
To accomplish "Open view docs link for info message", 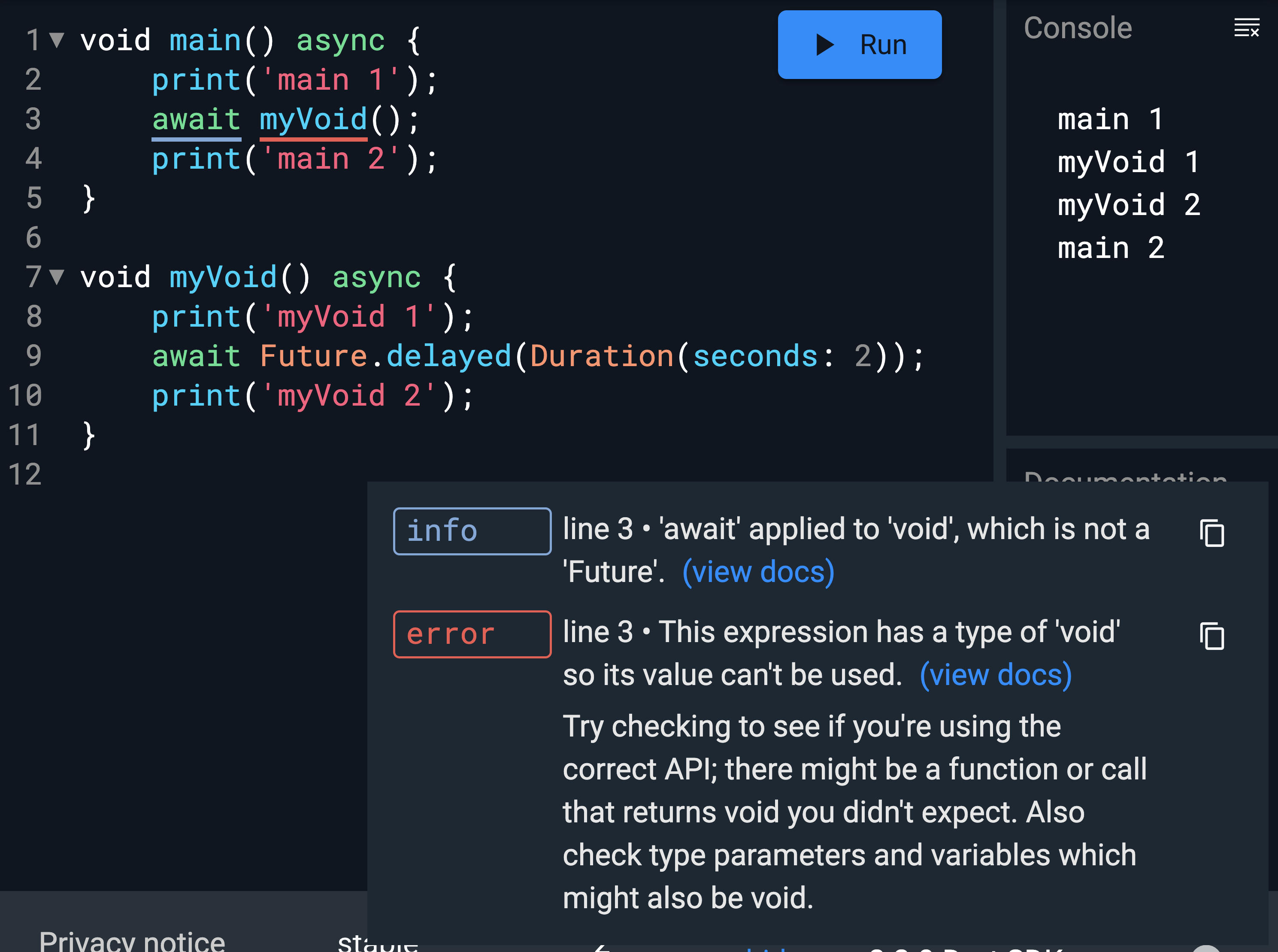I will [758, 572].
